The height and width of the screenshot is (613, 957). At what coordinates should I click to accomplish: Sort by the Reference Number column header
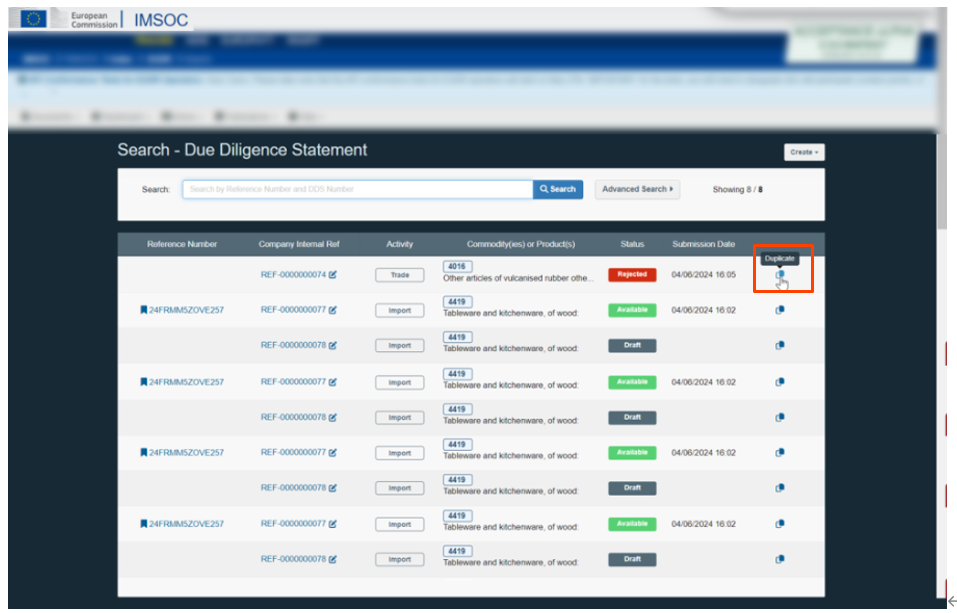pos(182,244)
